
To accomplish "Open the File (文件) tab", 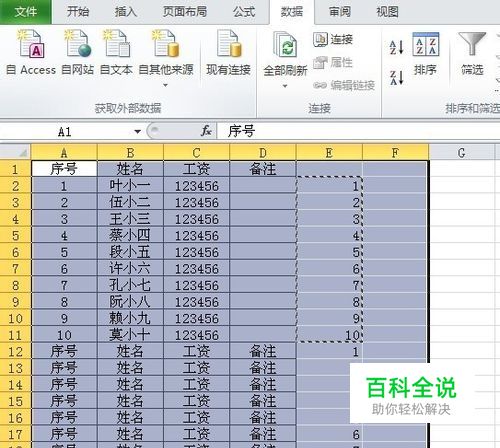I will (26, 12).
